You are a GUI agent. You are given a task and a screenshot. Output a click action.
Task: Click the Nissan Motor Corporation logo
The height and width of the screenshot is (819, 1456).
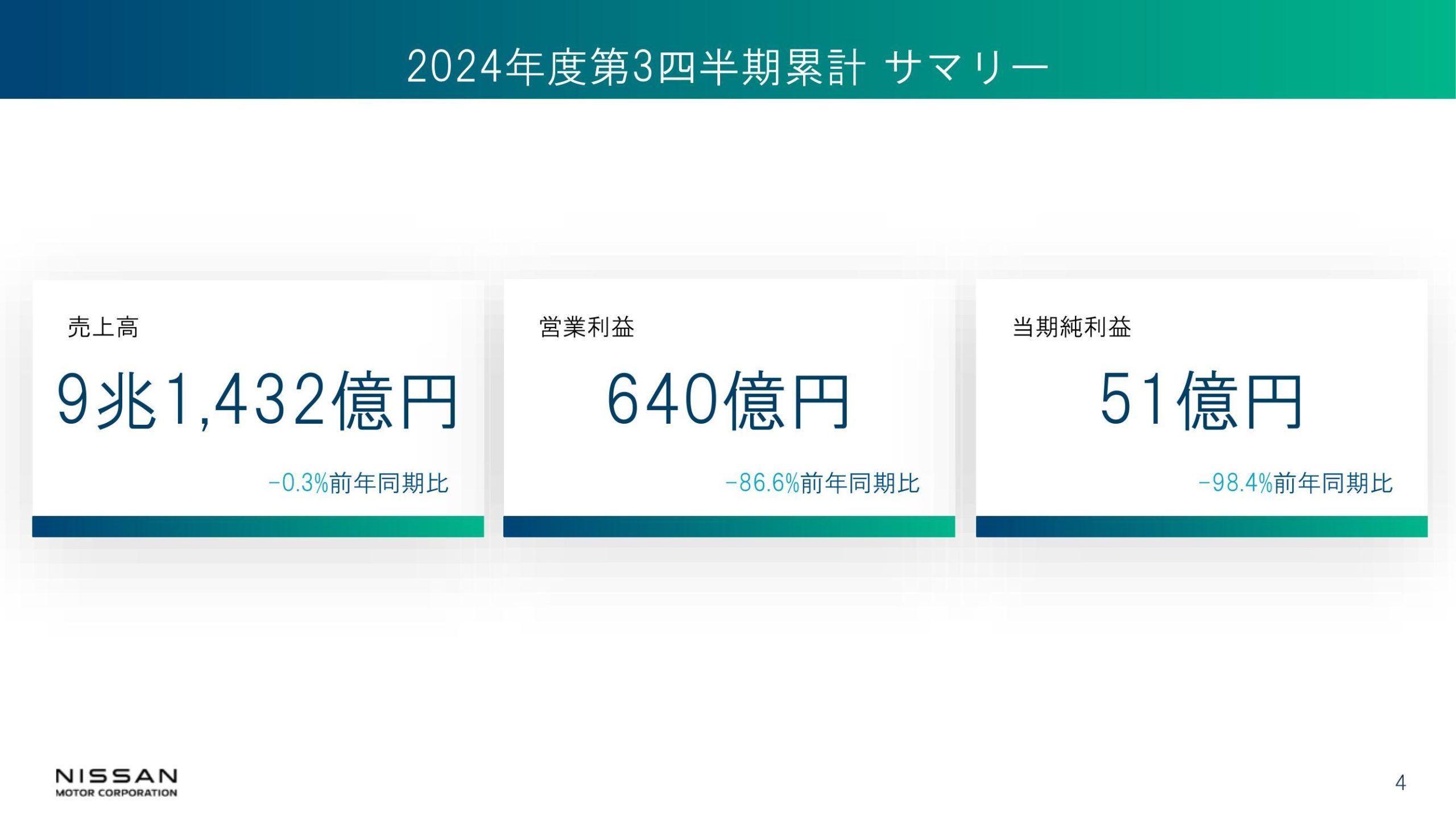(x=117, y=782)
